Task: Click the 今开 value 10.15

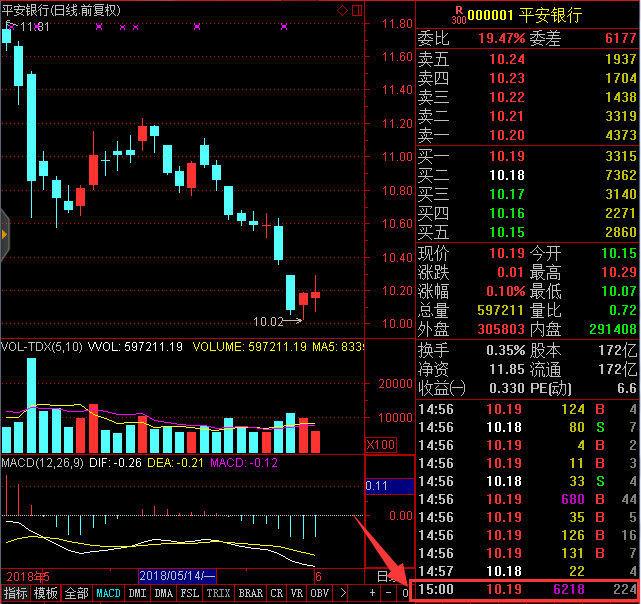Action: click(x=619, y=253)
